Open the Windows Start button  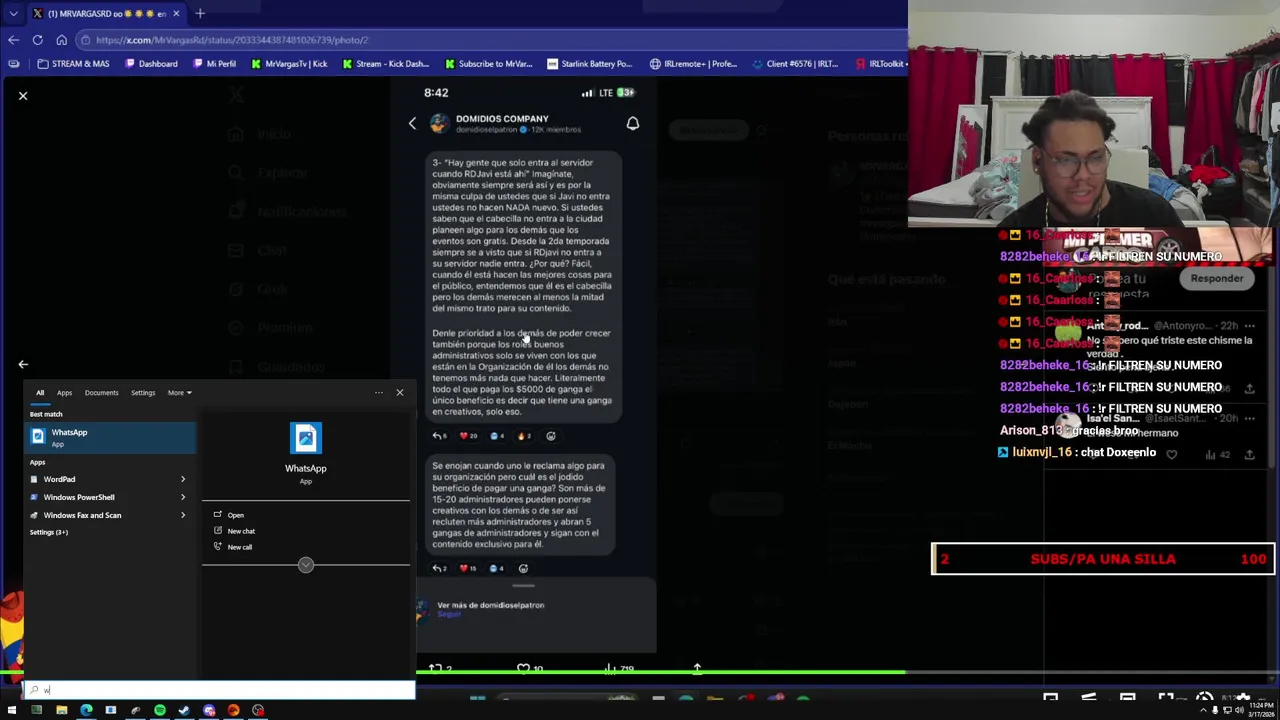click(x=12, y=710)
